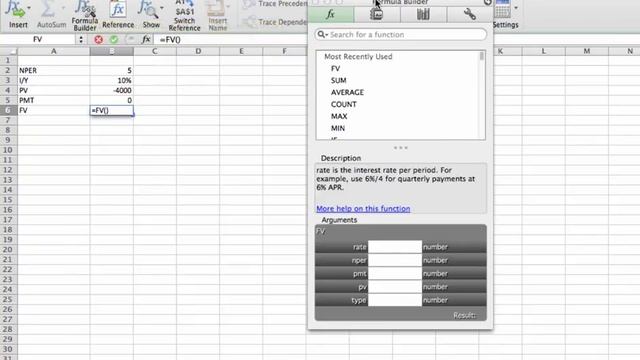Open More help on this function link

(363, 209)
